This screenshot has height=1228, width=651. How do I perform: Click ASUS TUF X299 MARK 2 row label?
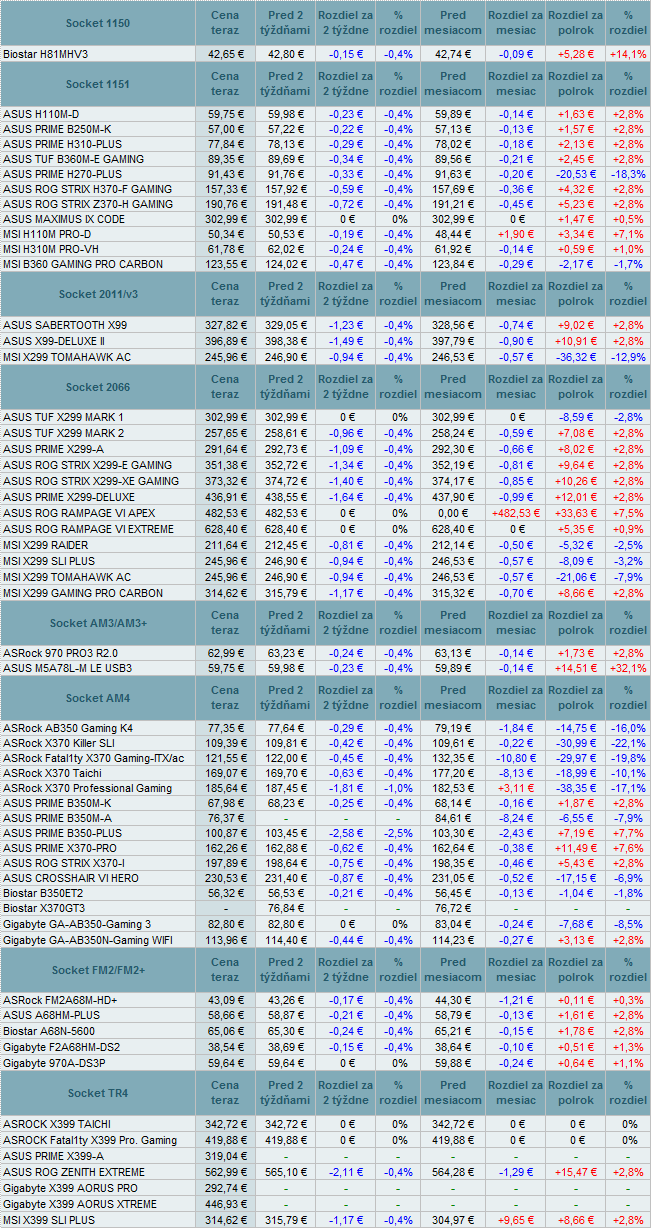coord(64,432)
